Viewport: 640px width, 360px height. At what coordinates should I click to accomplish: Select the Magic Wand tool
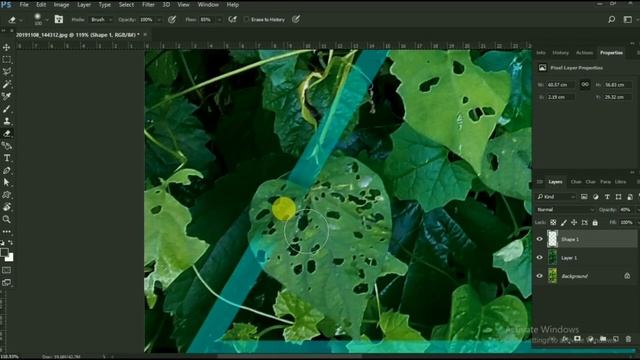coord(7,84)
